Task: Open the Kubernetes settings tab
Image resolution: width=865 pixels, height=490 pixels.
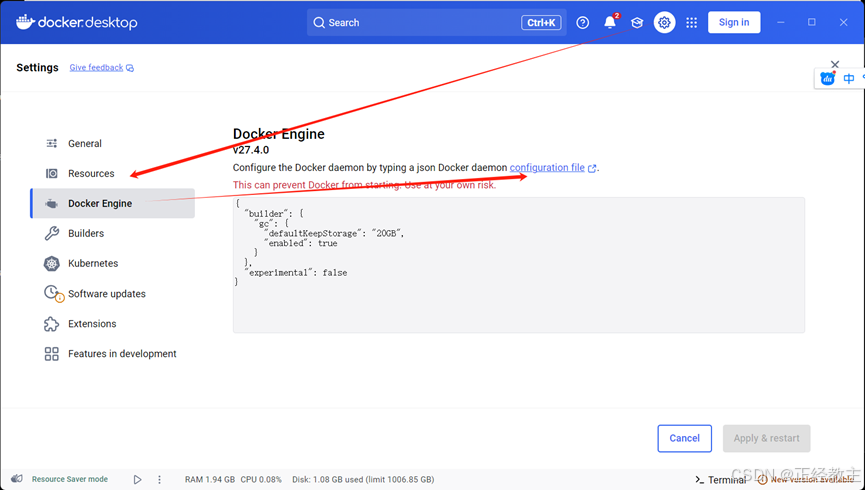Action: pos(113,263)
